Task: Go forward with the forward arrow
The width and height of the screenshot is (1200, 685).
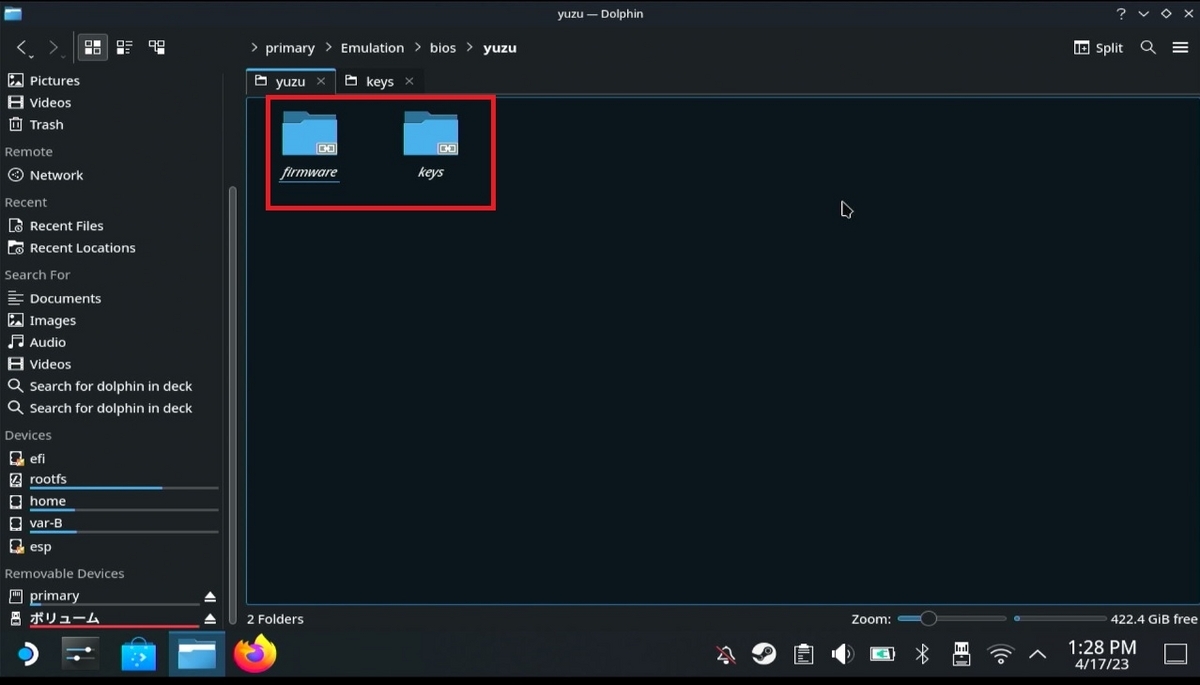Action: (x=54, y=47)
